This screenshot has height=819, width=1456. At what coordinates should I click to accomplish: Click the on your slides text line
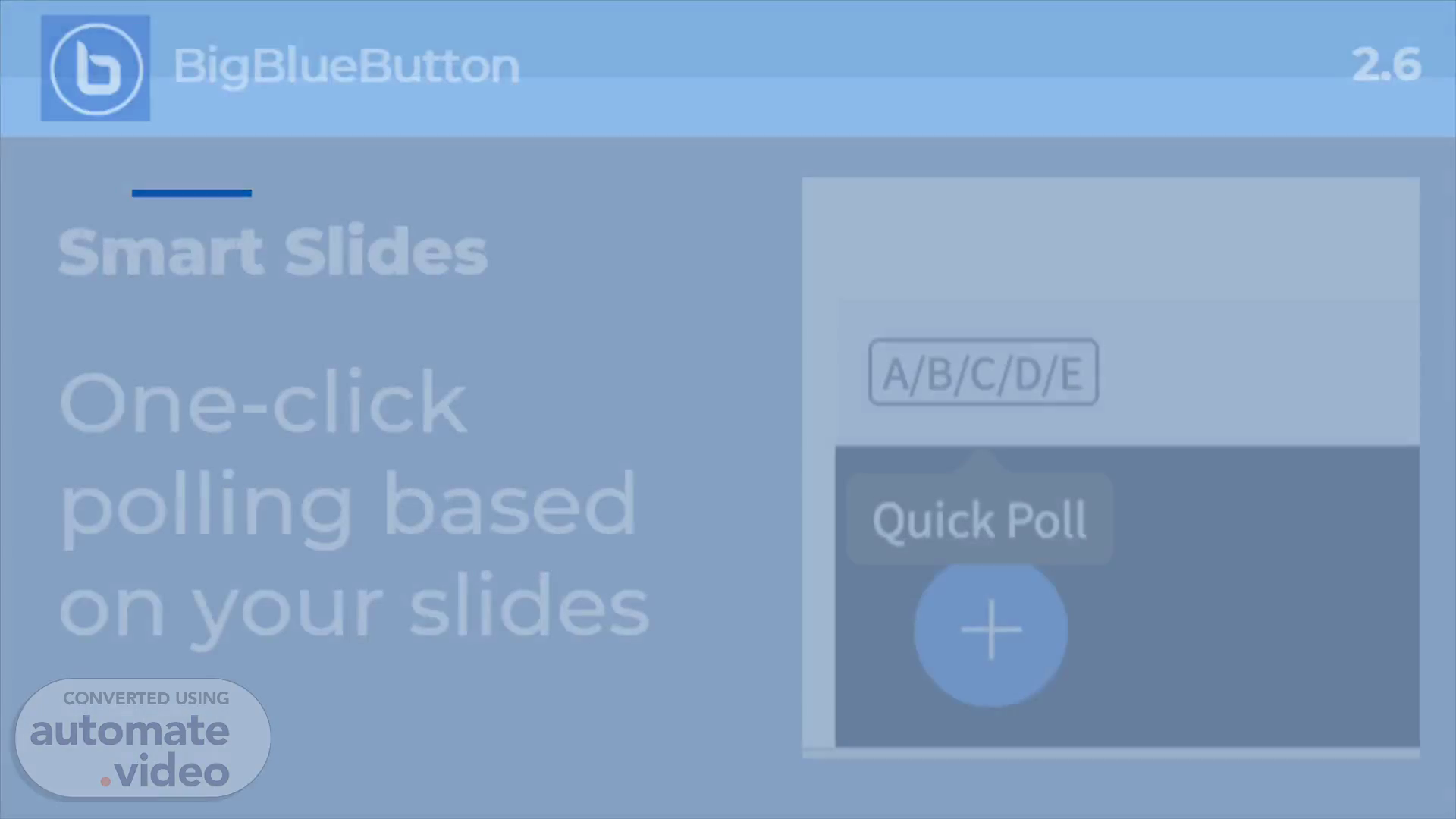coord(354,609)
